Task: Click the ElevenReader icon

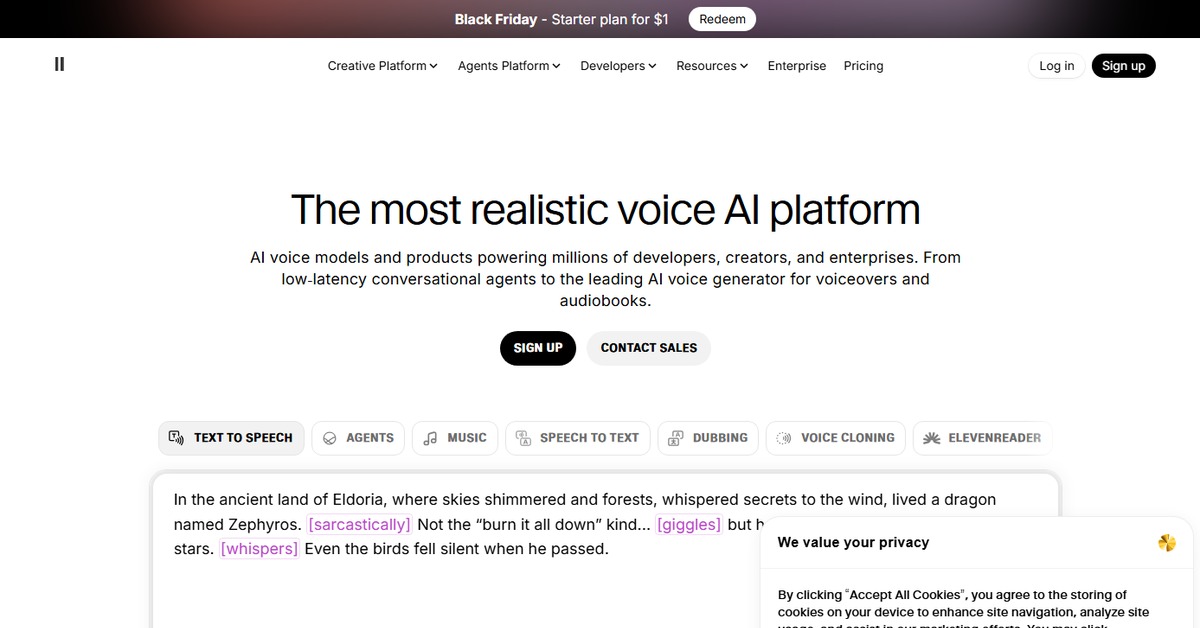Action: click(x=931, y=438)
